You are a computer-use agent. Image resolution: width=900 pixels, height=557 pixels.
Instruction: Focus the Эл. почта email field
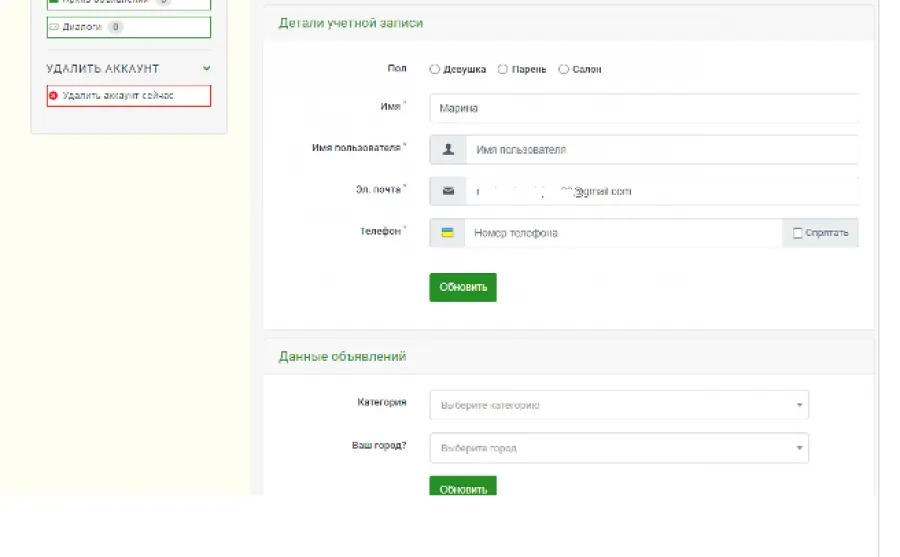tap(662, 191)
